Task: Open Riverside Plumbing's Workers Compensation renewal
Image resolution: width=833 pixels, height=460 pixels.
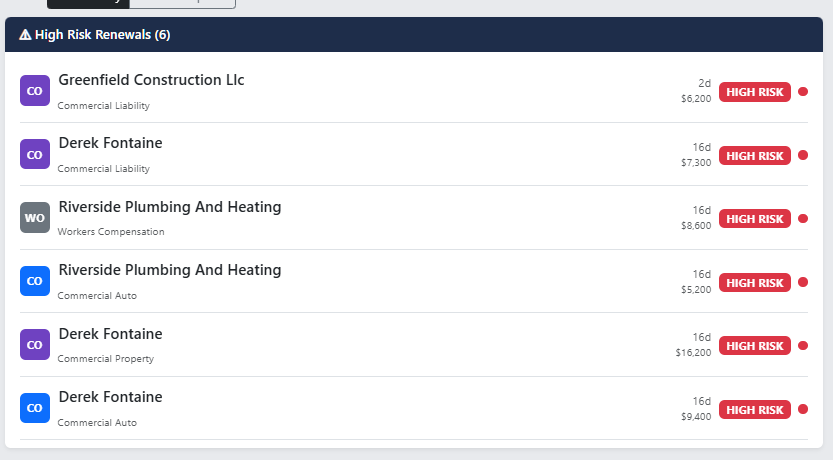Action: click(170, 207)
